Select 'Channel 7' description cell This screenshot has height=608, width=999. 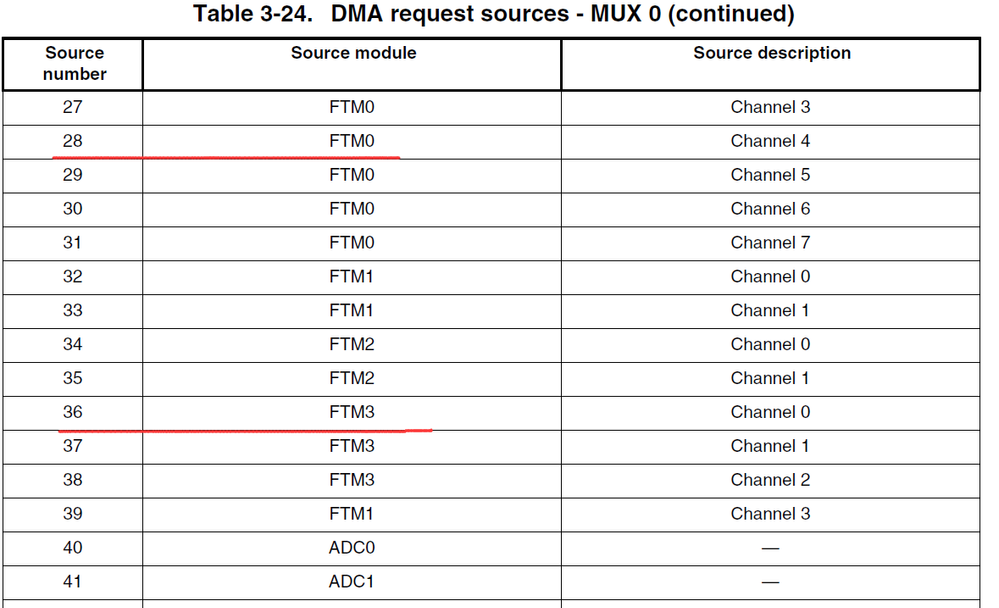coord(770,243)
